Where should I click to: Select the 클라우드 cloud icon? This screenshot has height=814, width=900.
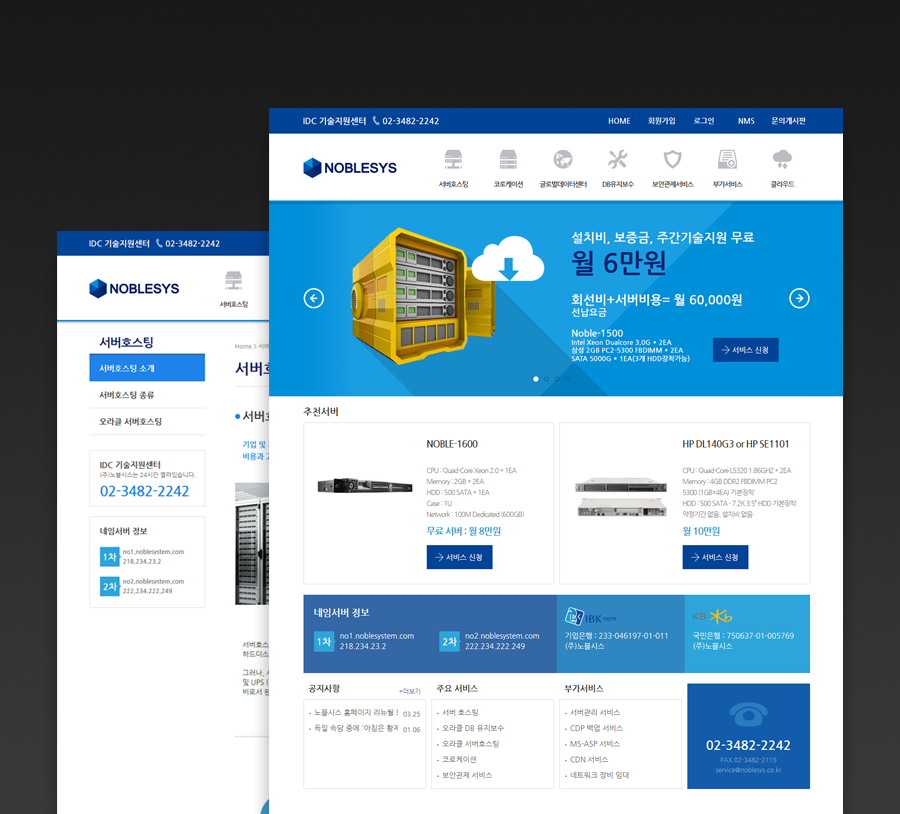coord(782,160)
